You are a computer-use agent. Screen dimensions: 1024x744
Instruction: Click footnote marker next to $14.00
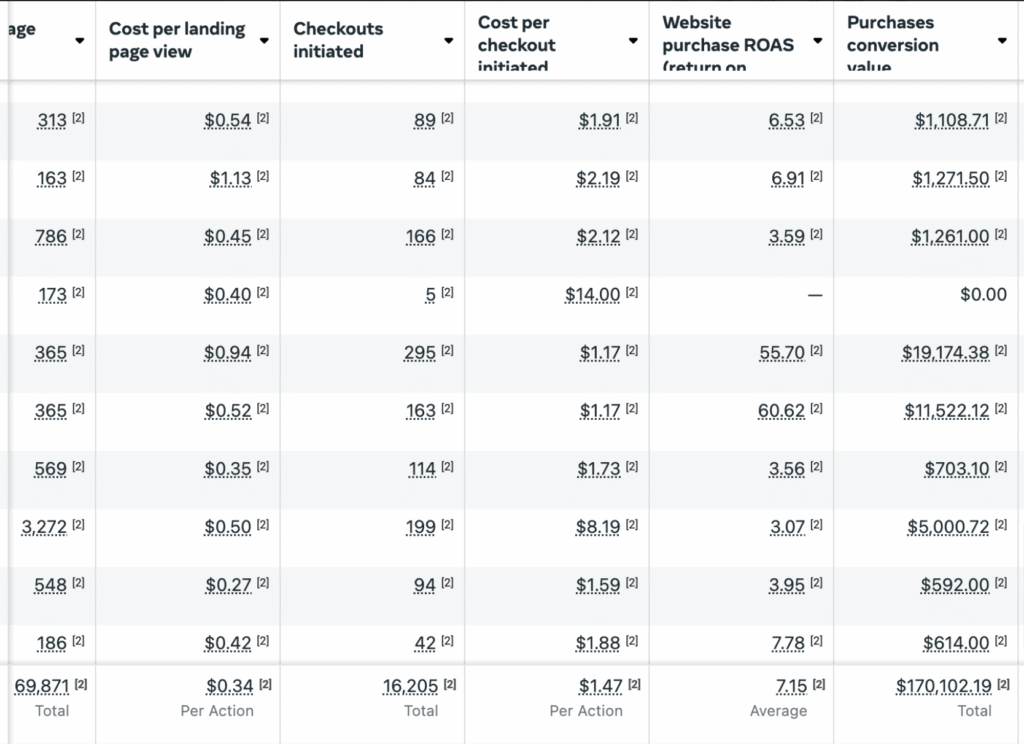pos(632,293)
